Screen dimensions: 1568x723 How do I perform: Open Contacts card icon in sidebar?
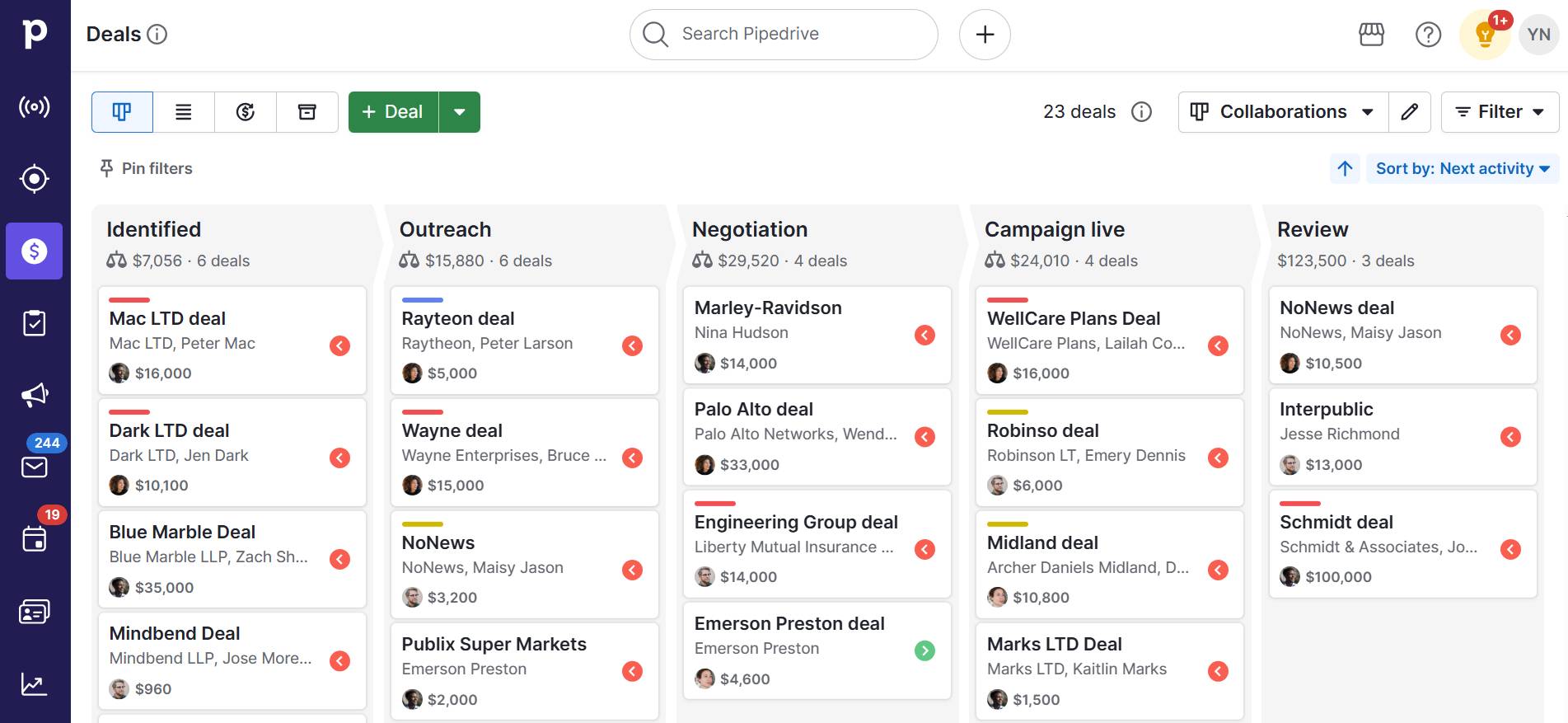point(35,612)
